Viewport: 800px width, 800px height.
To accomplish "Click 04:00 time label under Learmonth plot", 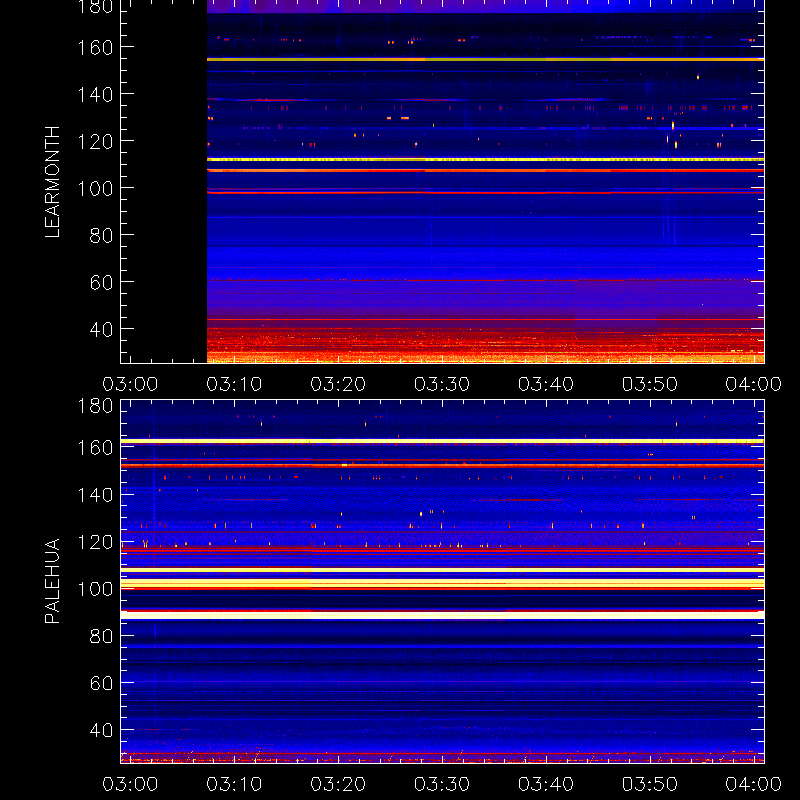I will coord(754,384).
